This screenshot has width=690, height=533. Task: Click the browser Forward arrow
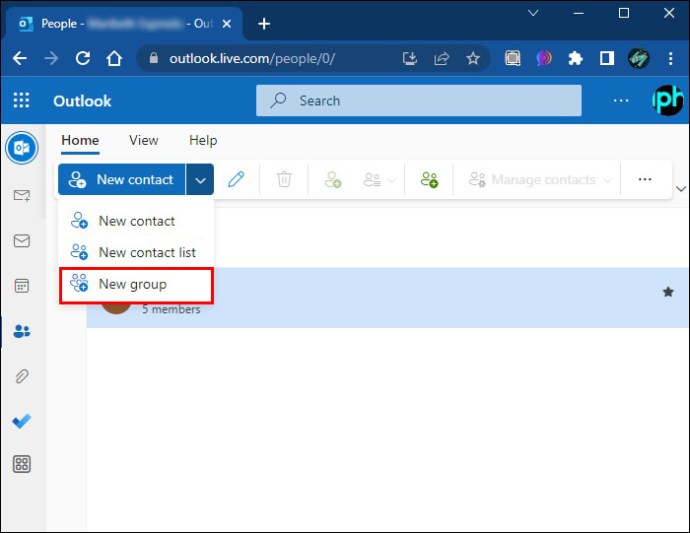[51, 58]
